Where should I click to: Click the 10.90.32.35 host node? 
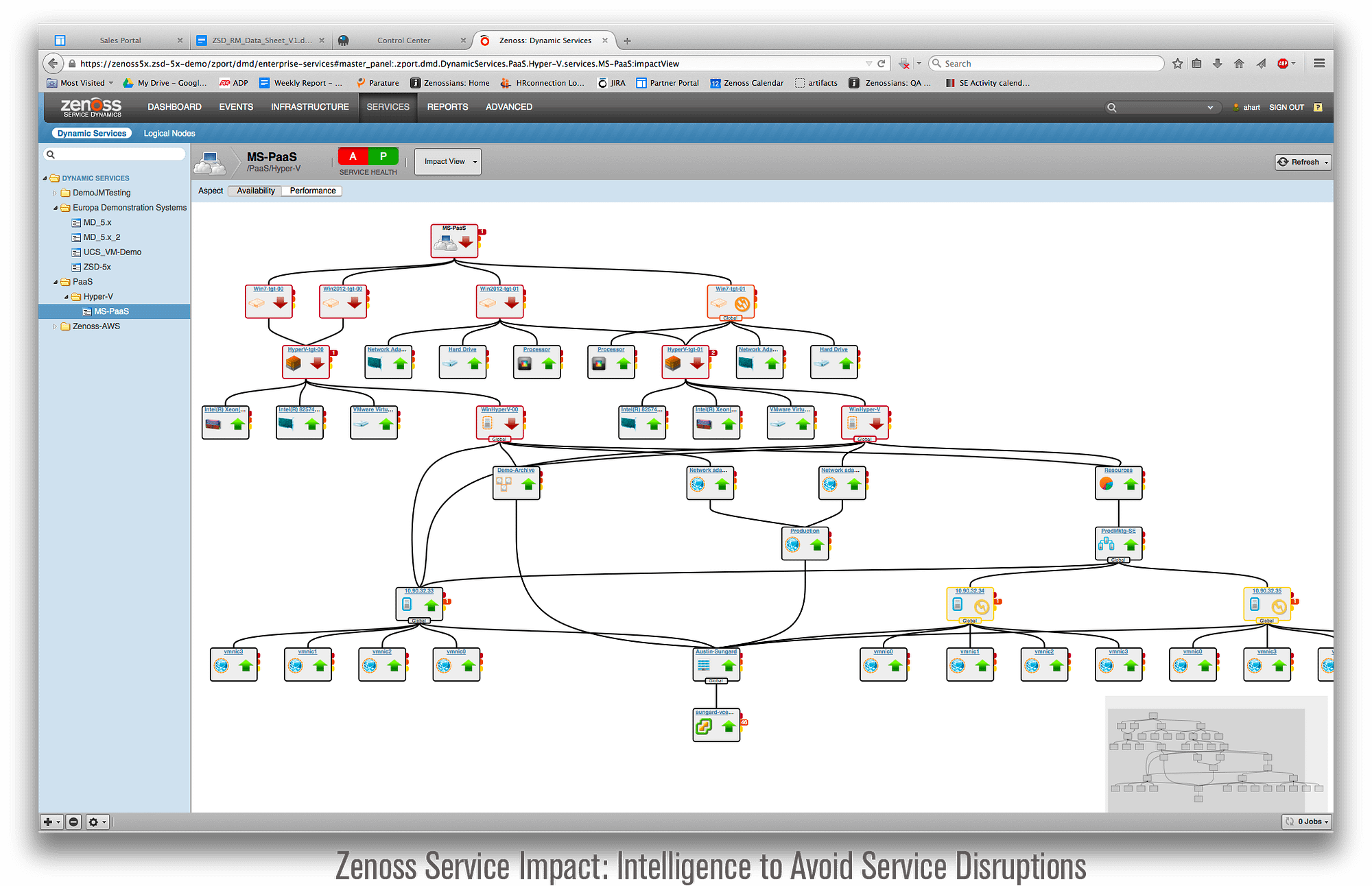[1267, 603]
